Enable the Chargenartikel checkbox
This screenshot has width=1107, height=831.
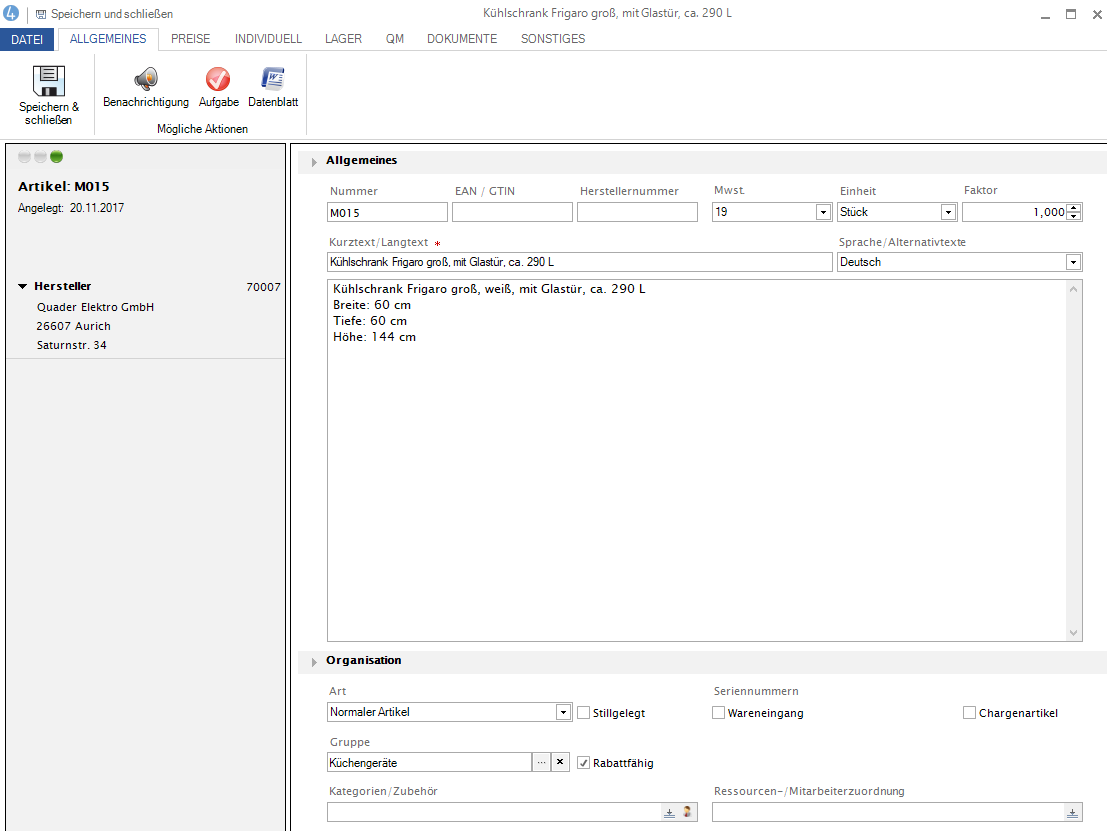[x=969, y=713]
